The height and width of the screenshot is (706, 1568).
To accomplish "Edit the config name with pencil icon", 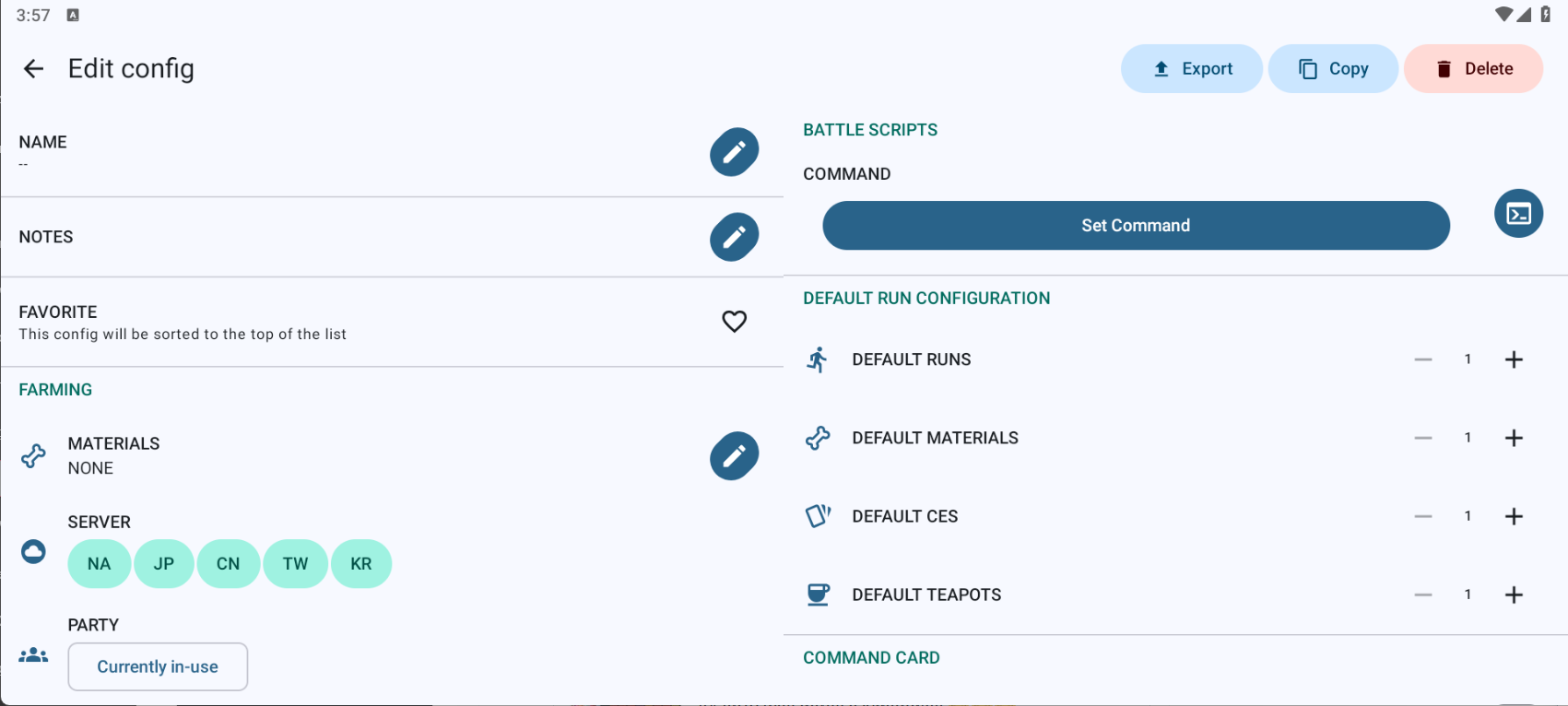I will point(734,151).
